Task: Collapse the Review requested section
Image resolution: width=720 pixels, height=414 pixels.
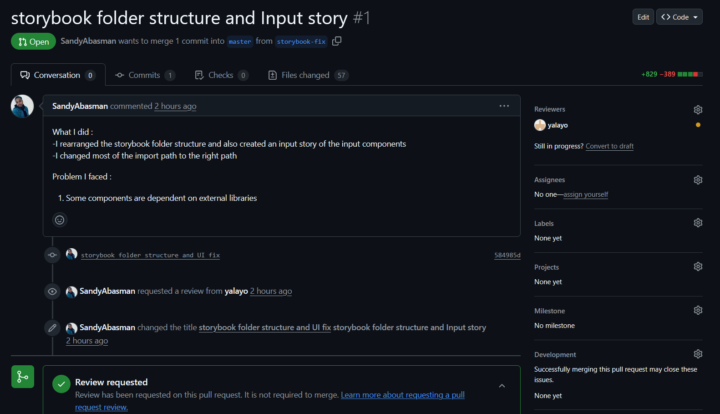Action: point(502,385)
